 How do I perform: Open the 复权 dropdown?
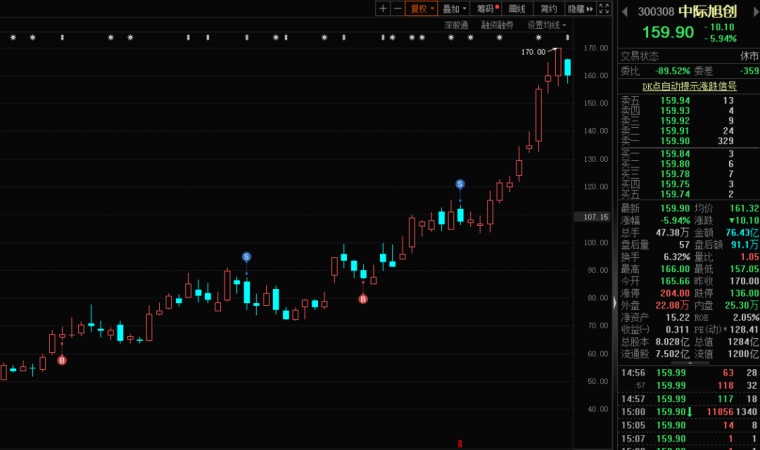(x=420, y=8)
